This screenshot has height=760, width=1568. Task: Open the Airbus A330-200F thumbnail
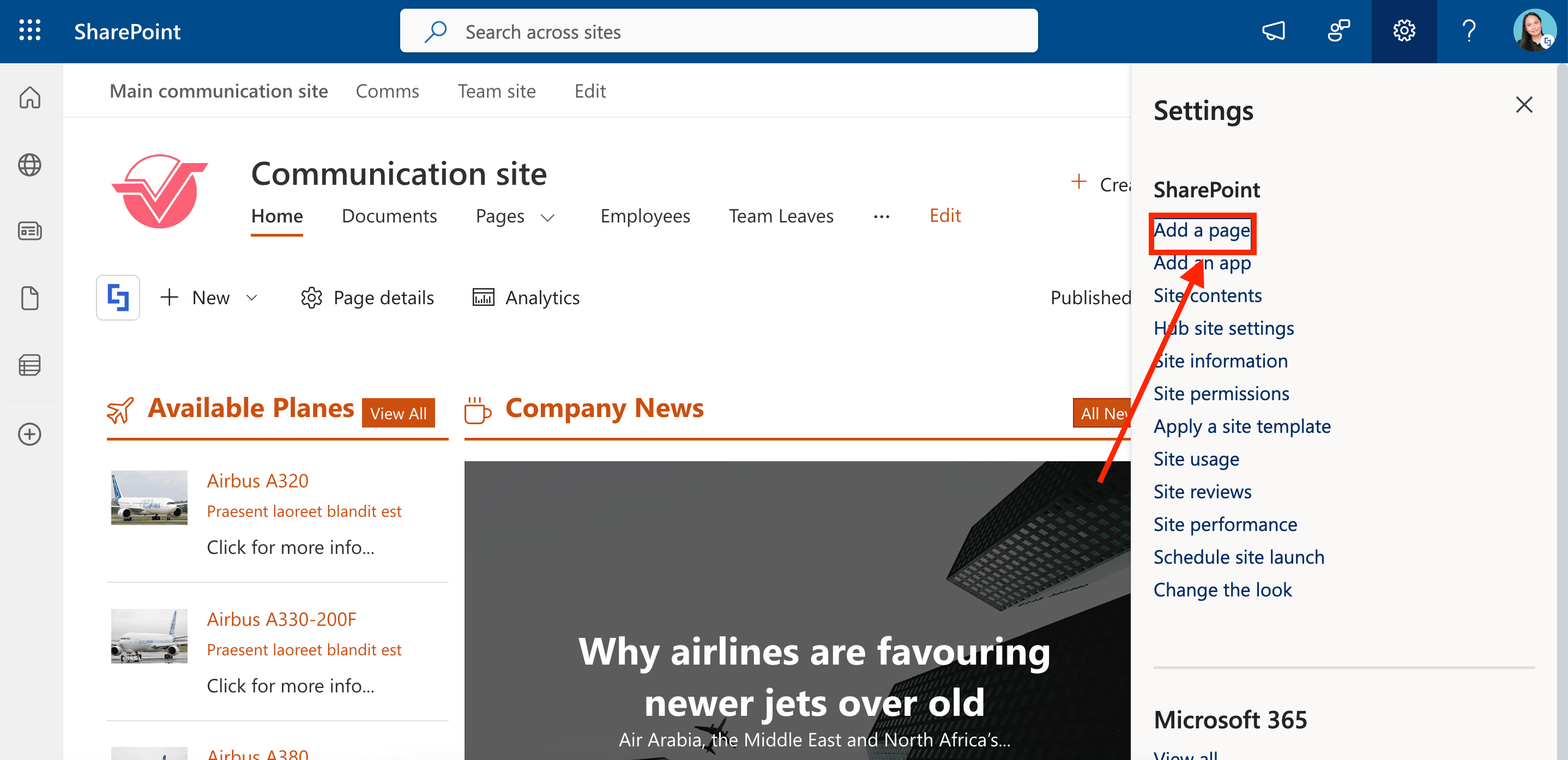point(149,636)
